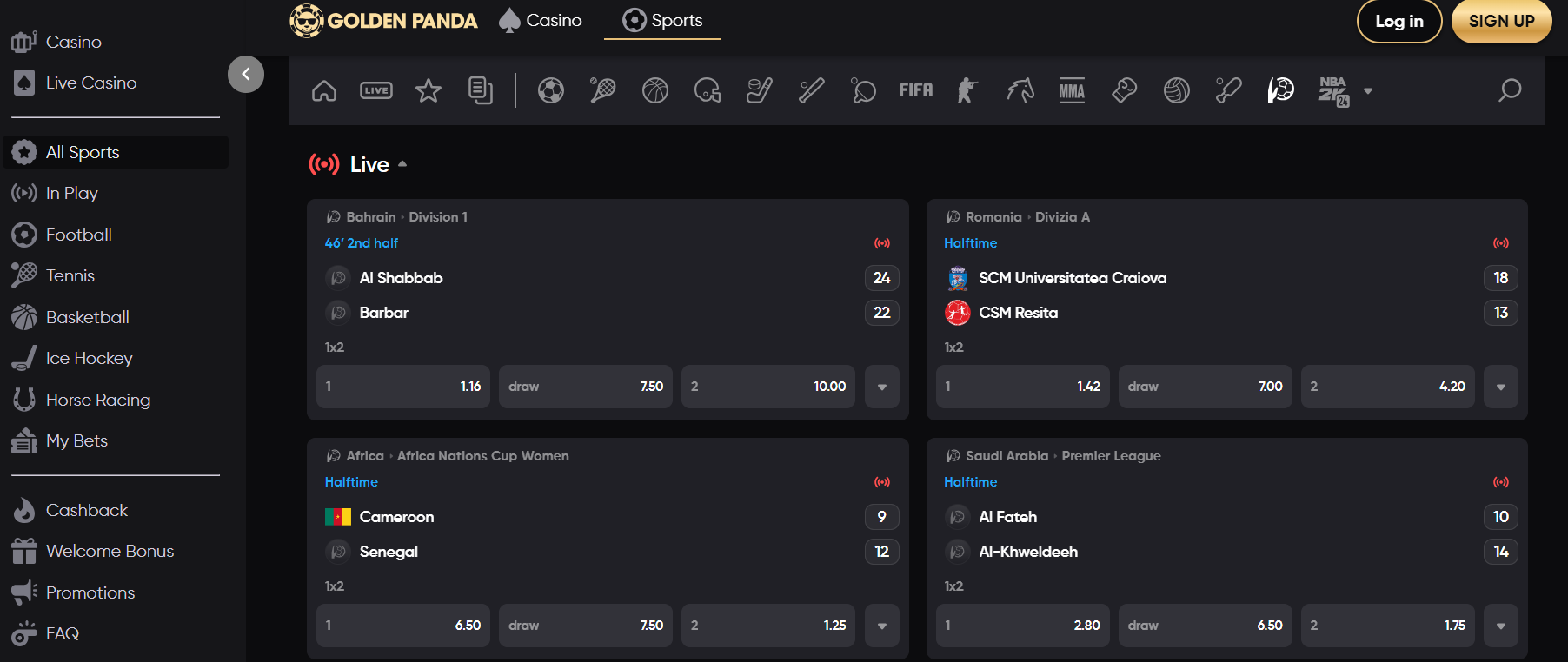Expand more markets for Craiova vs Resita
This screenshot has width=1568, height=662.
1501,387
